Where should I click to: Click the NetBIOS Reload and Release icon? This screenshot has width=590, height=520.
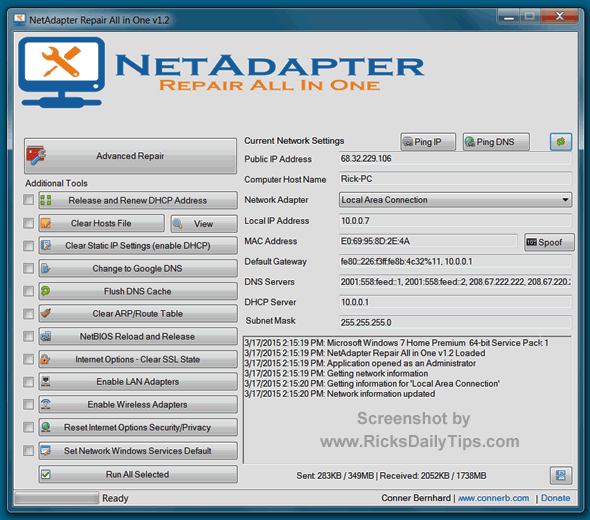pyautogui.click(x=46, y=336)
